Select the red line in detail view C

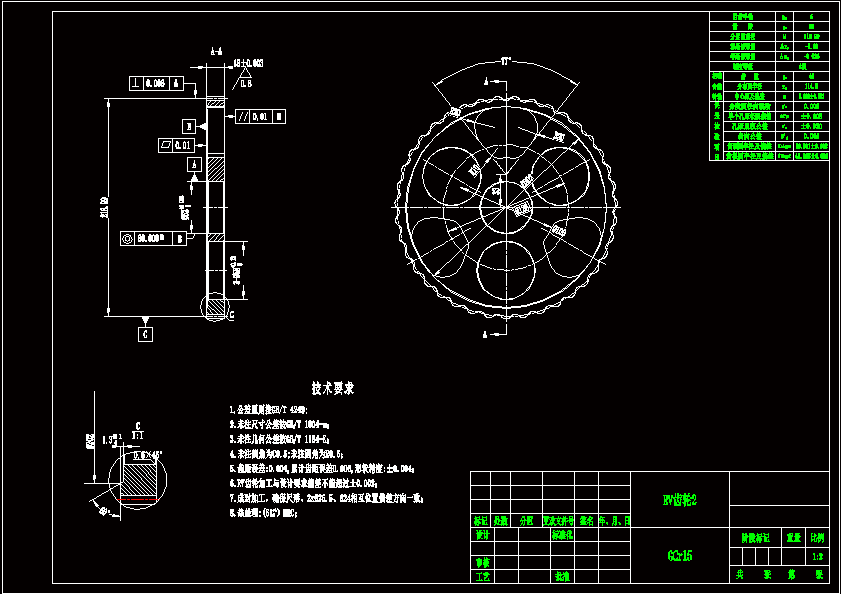pyautogui.click(x=138, y=500)
